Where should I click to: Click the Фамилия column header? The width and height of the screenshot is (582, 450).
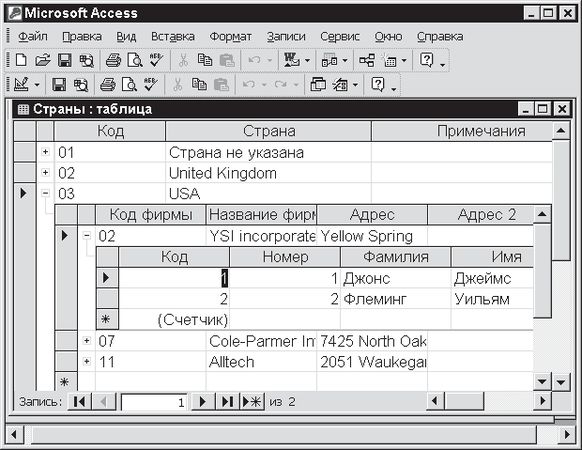(396, 257)
